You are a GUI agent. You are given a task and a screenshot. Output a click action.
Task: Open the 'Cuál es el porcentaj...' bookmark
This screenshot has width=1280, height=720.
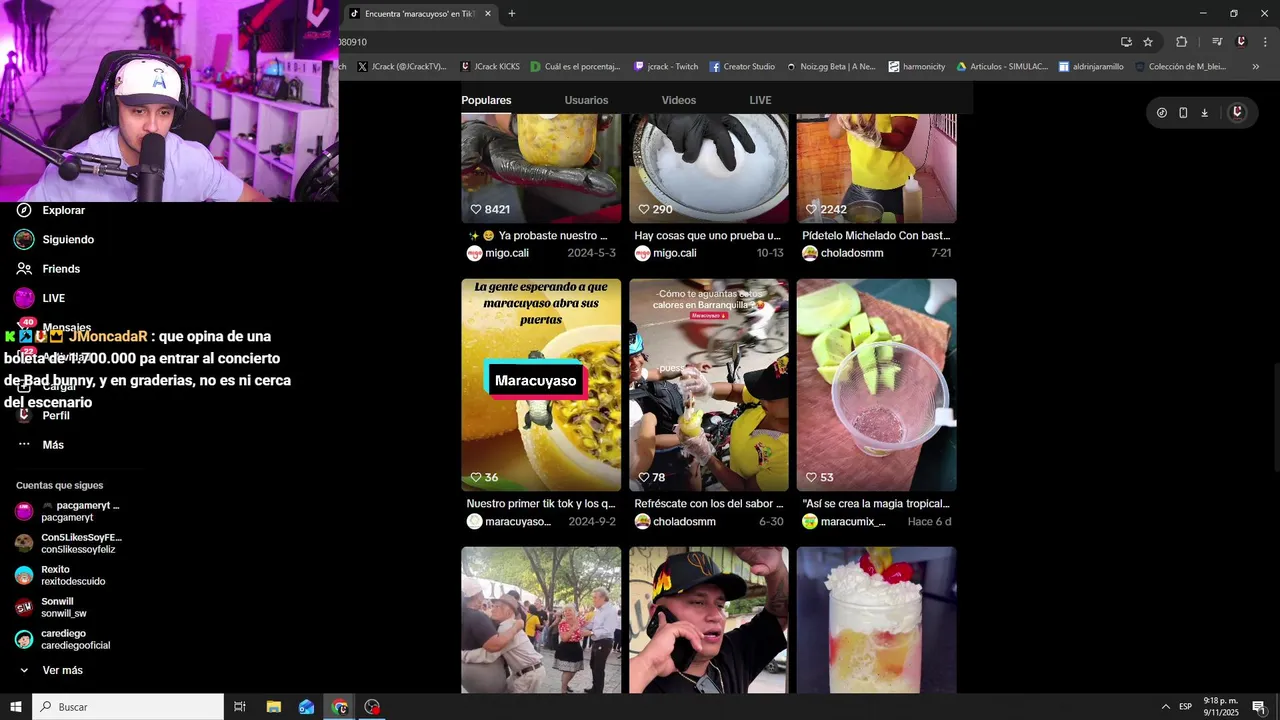click(x=576, y=67)
